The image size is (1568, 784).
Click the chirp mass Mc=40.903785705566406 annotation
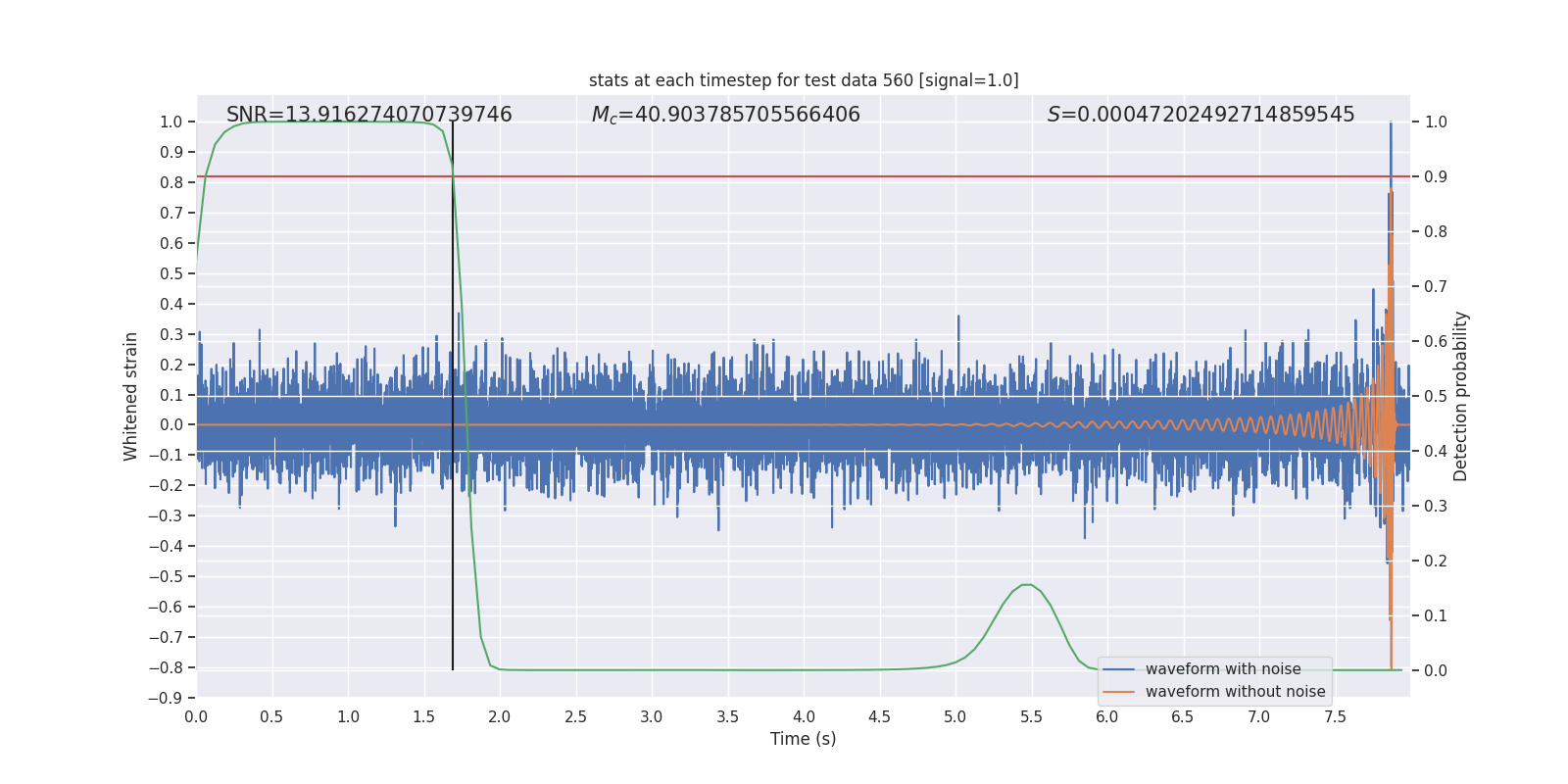pyautogui.click(x=726, y=115)
